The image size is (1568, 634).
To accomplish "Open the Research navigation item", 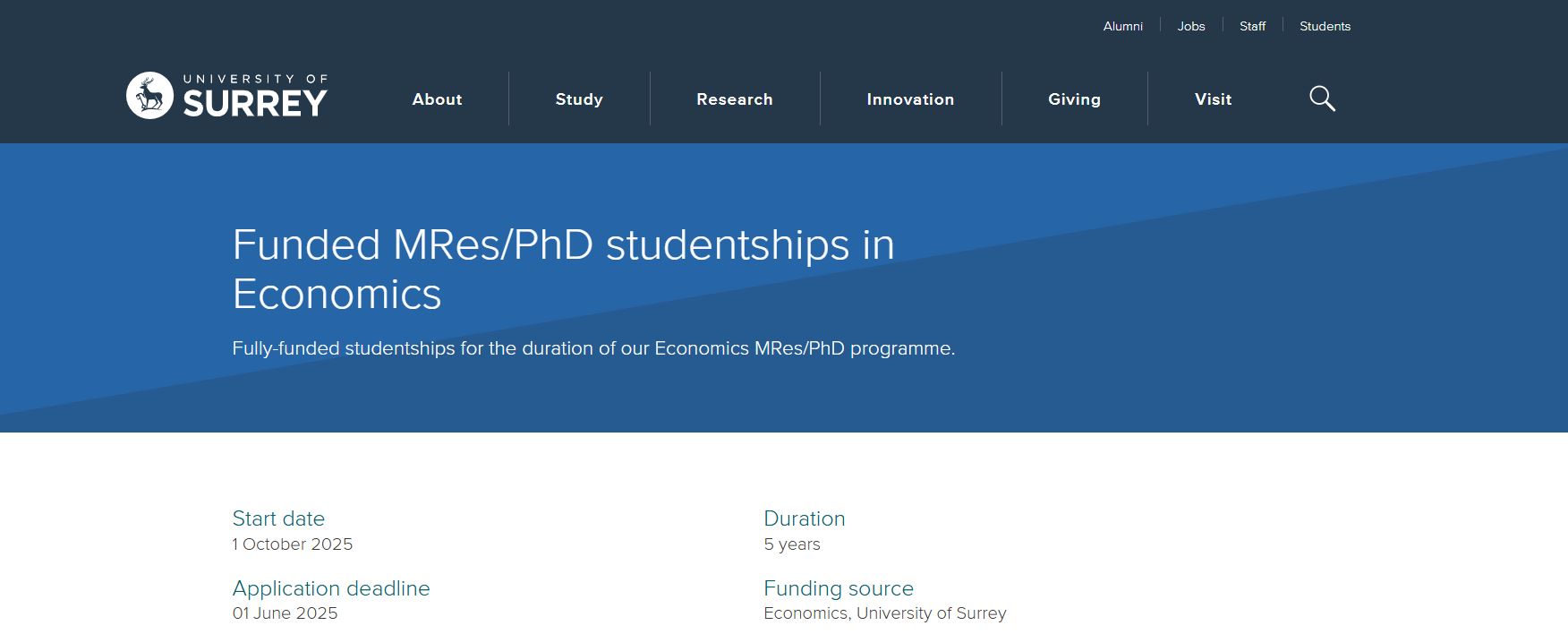I will pos(735,99).
